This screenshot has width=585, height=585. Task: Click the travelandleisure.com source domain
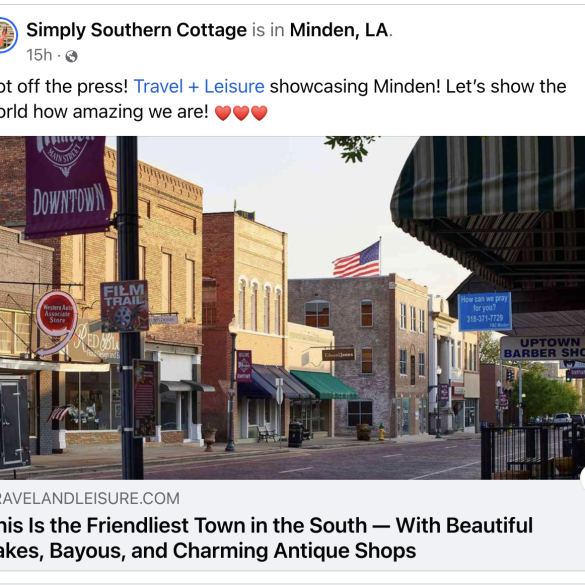click(90, 498)
